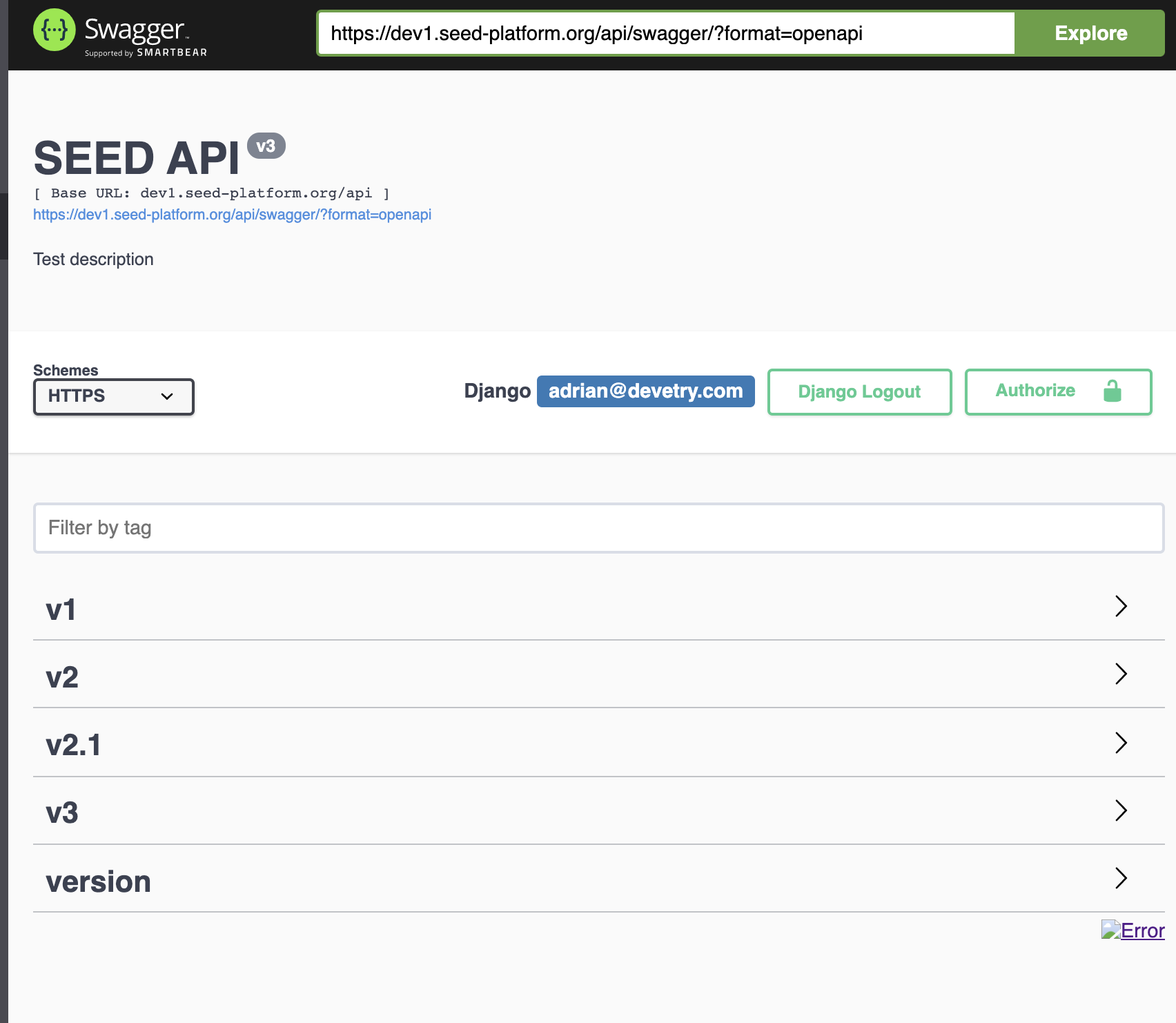
Task: Click the chevron next to the version section
Action: pos(1120,879)
